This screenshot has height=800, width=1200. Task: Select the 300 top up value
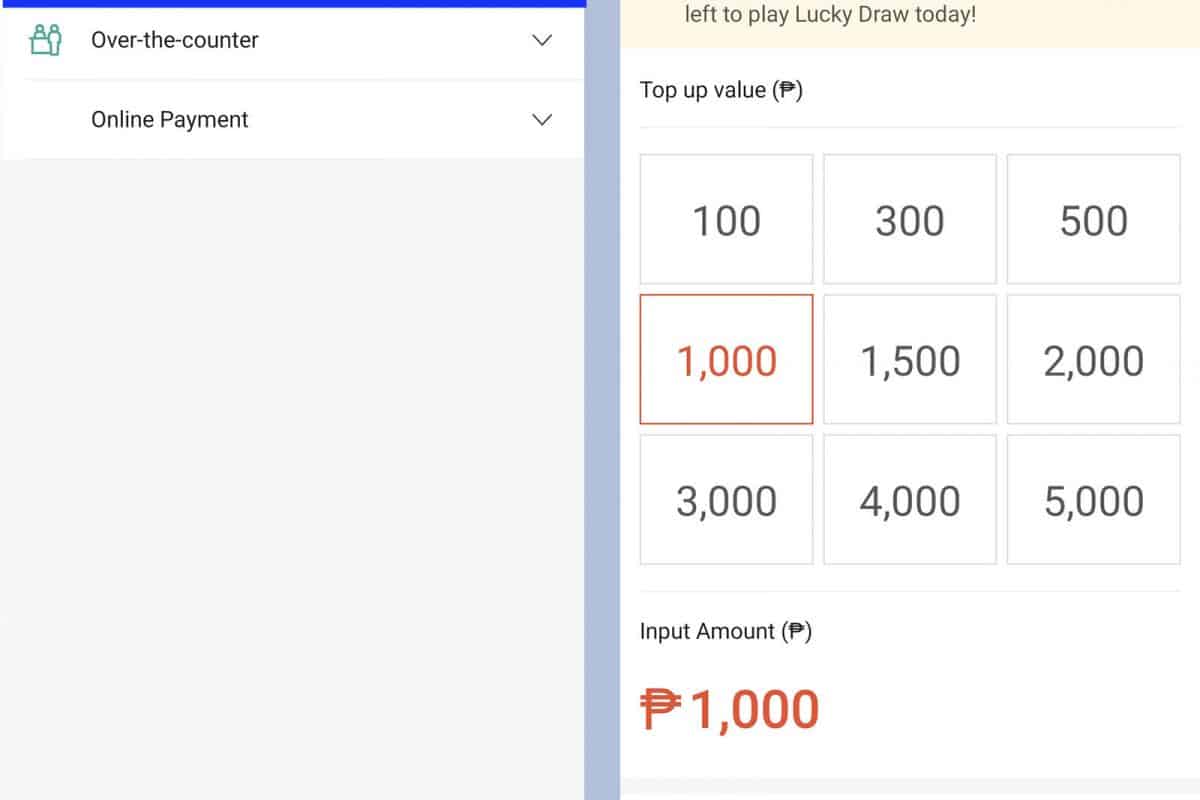(x=909, y=220)
